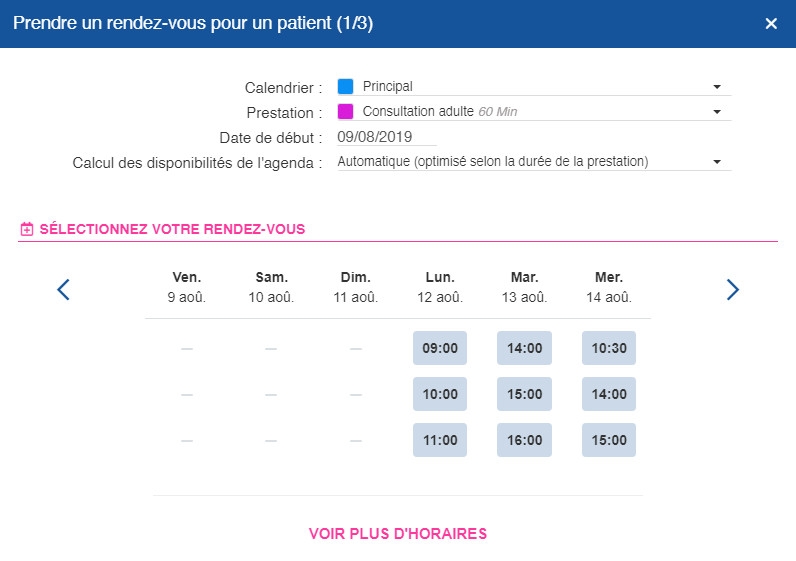
Task: Select the 14:00 slot on Wednesday
Action: (609, 394)
